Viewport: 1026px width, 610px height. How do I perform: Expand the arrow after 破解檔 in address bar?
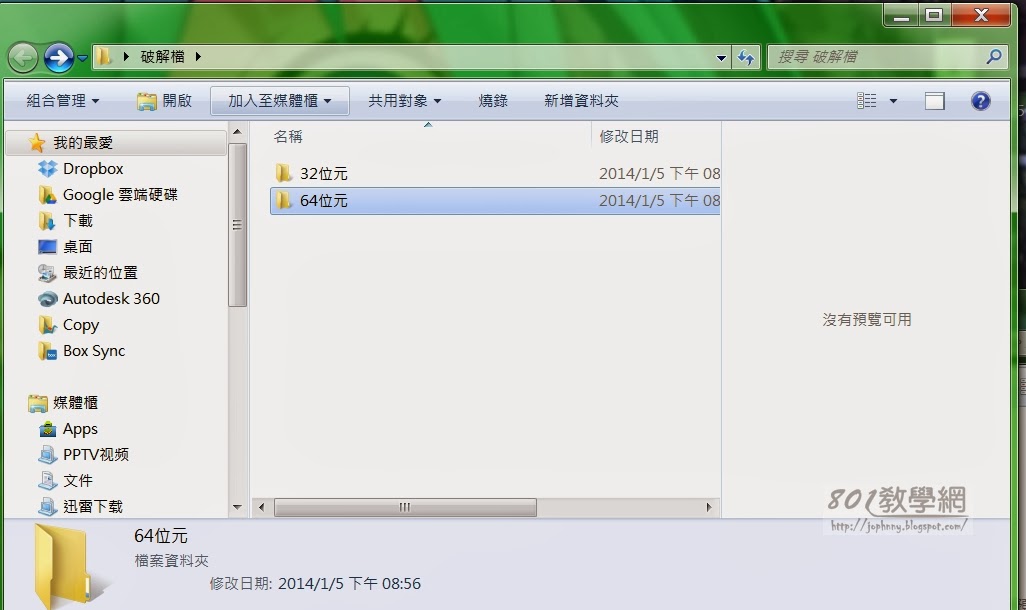pyautogui.click(x=198, y=57)
